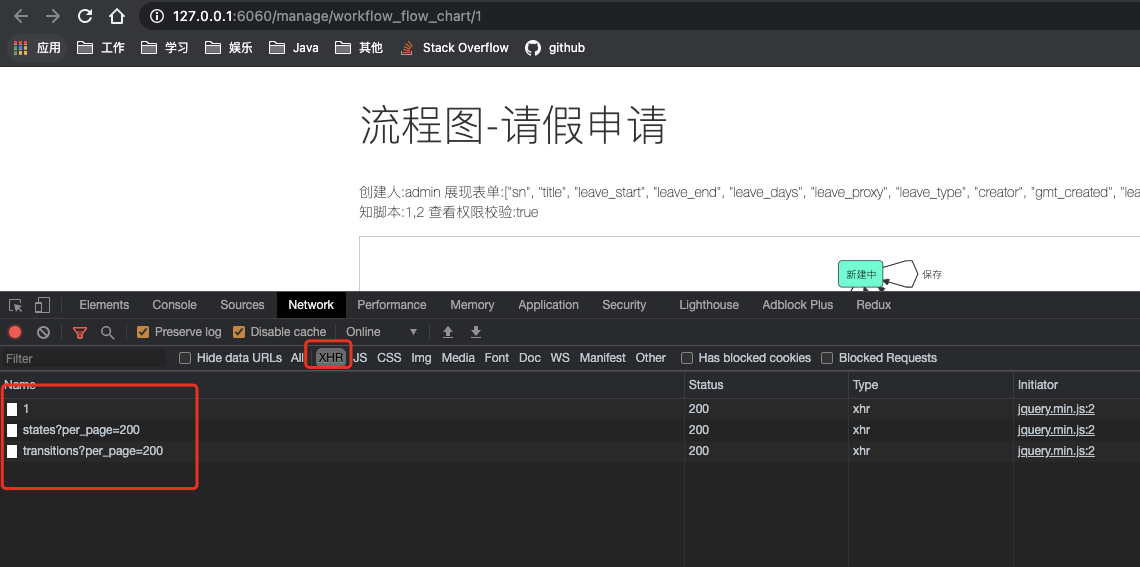Open the github bookmark
Image resolution: width=1140 pixels, height=567 pixels.
555,48
